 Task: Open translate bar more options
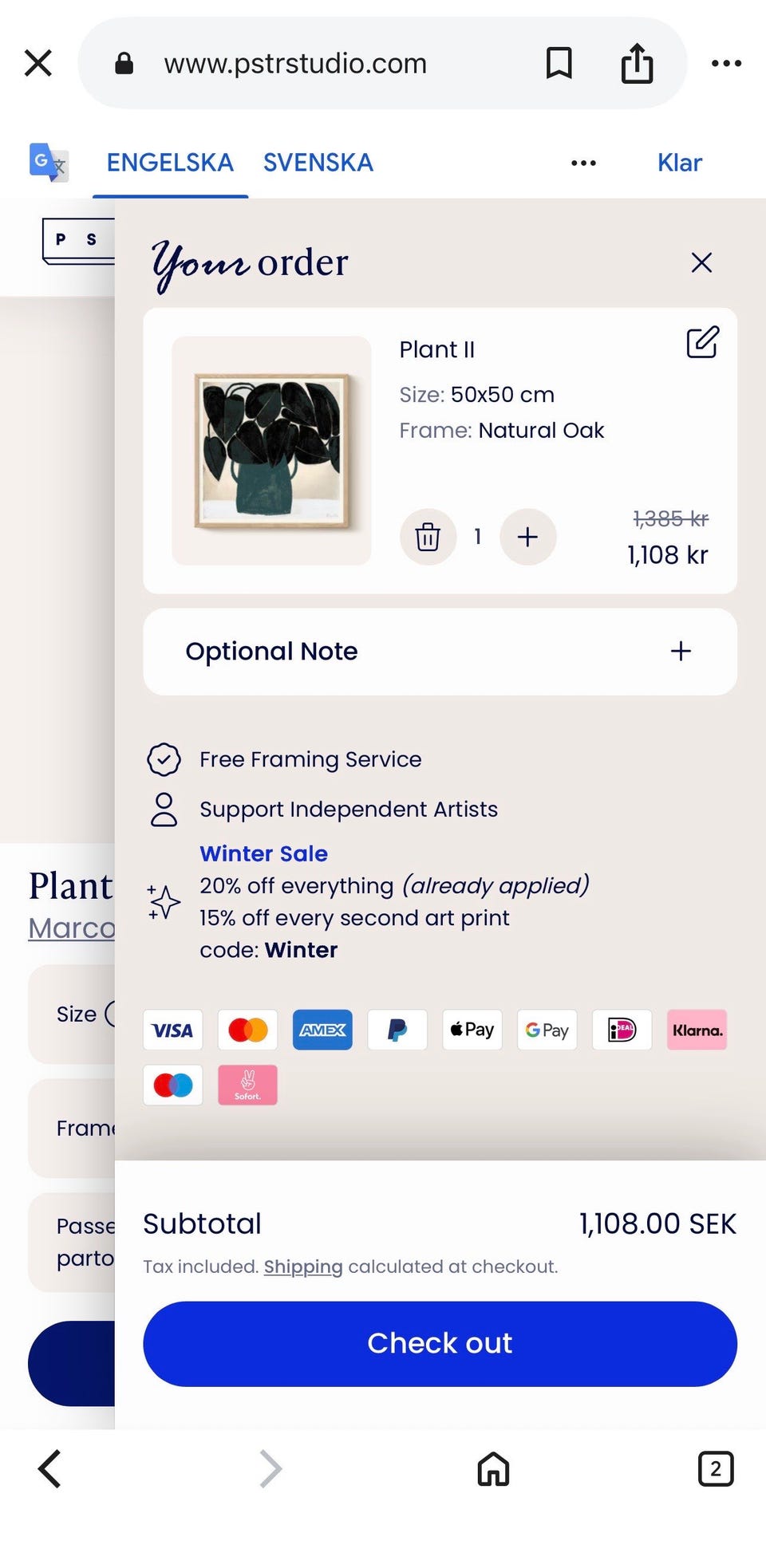[x=583, y=163]
